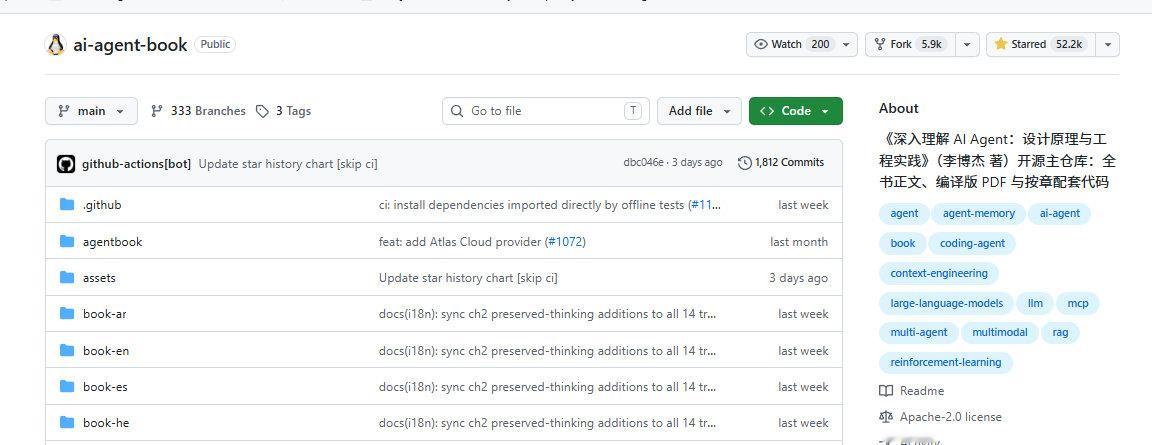Screen dimensions: 1152x445
Task: Select the reinforcement-learning topic tag
Action: [x=946, y=362]
